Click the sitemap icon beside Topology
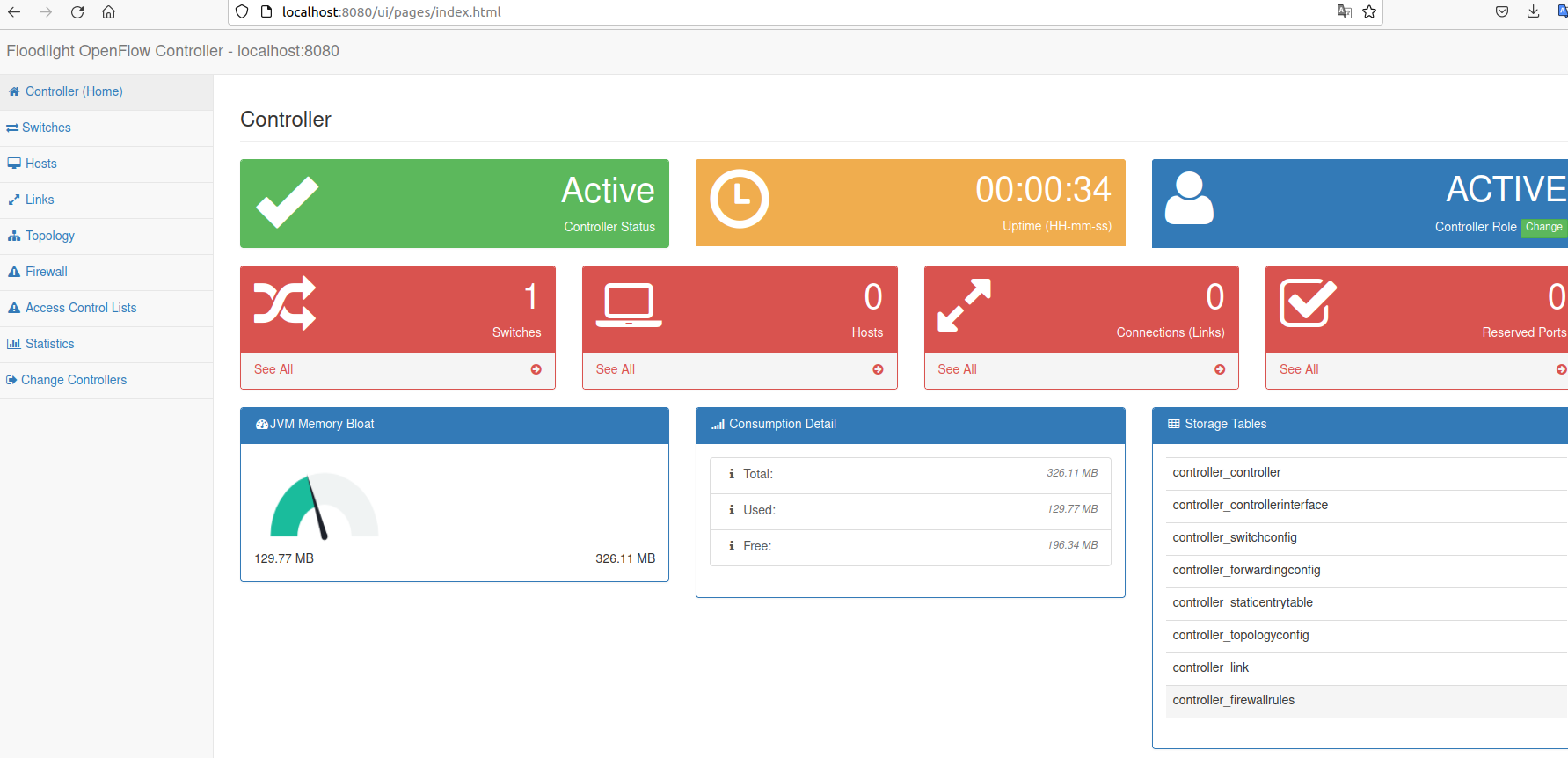The width and height of the screenshot is (1568, 758). (x=14, y=236)
